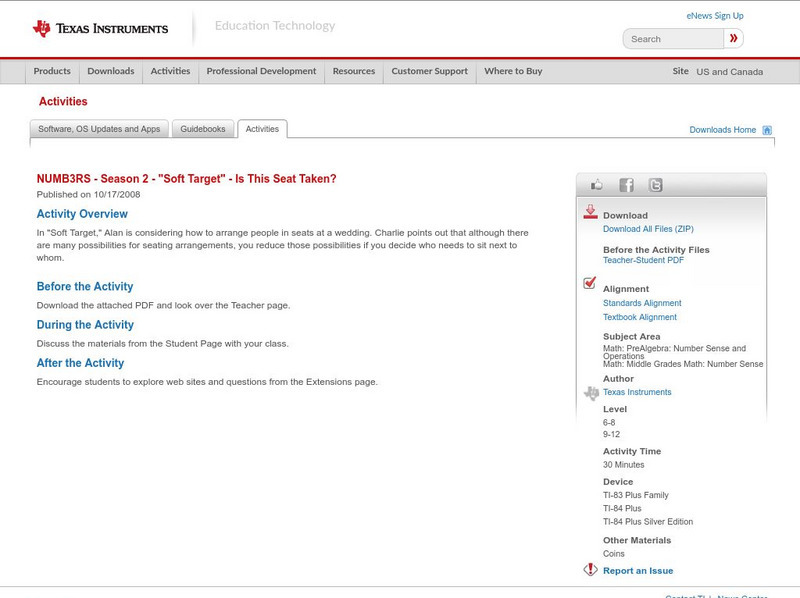Open the Customer Support menu
800x598 pixels.
click(429, 72)
